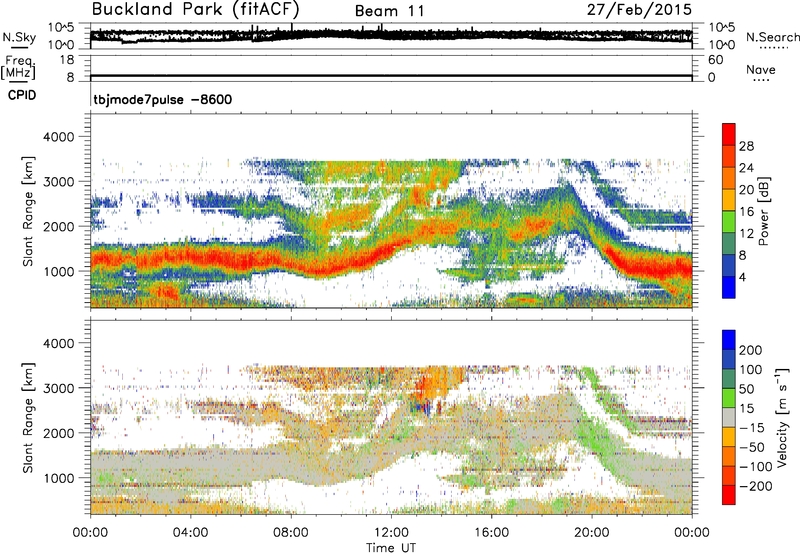800x554 pixels.
Task: Click the 'Power [dB]' color bar label
Action: coord(763,211)
